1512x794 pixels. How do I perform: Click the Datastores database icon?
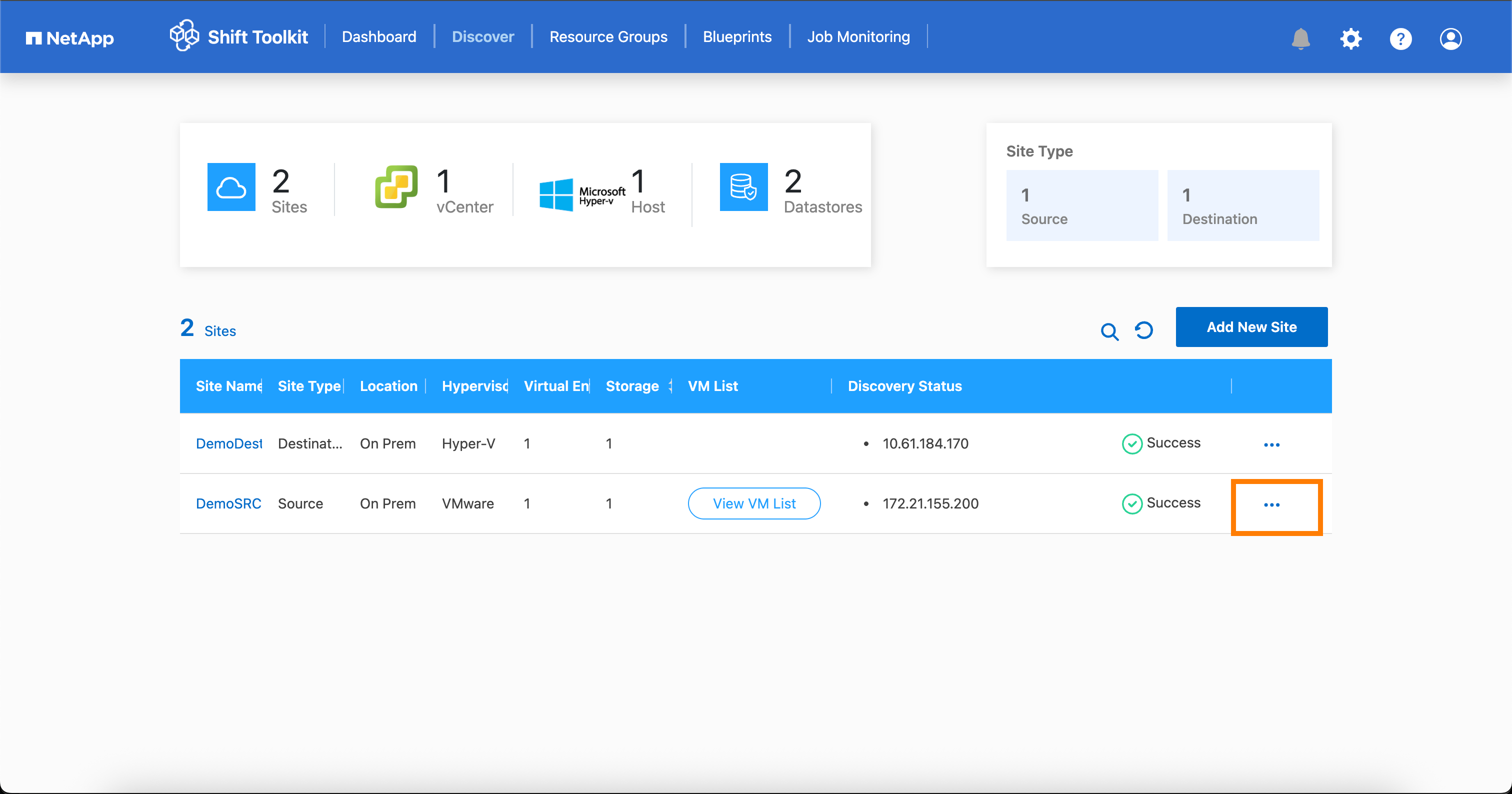click(x=743, y=187)
